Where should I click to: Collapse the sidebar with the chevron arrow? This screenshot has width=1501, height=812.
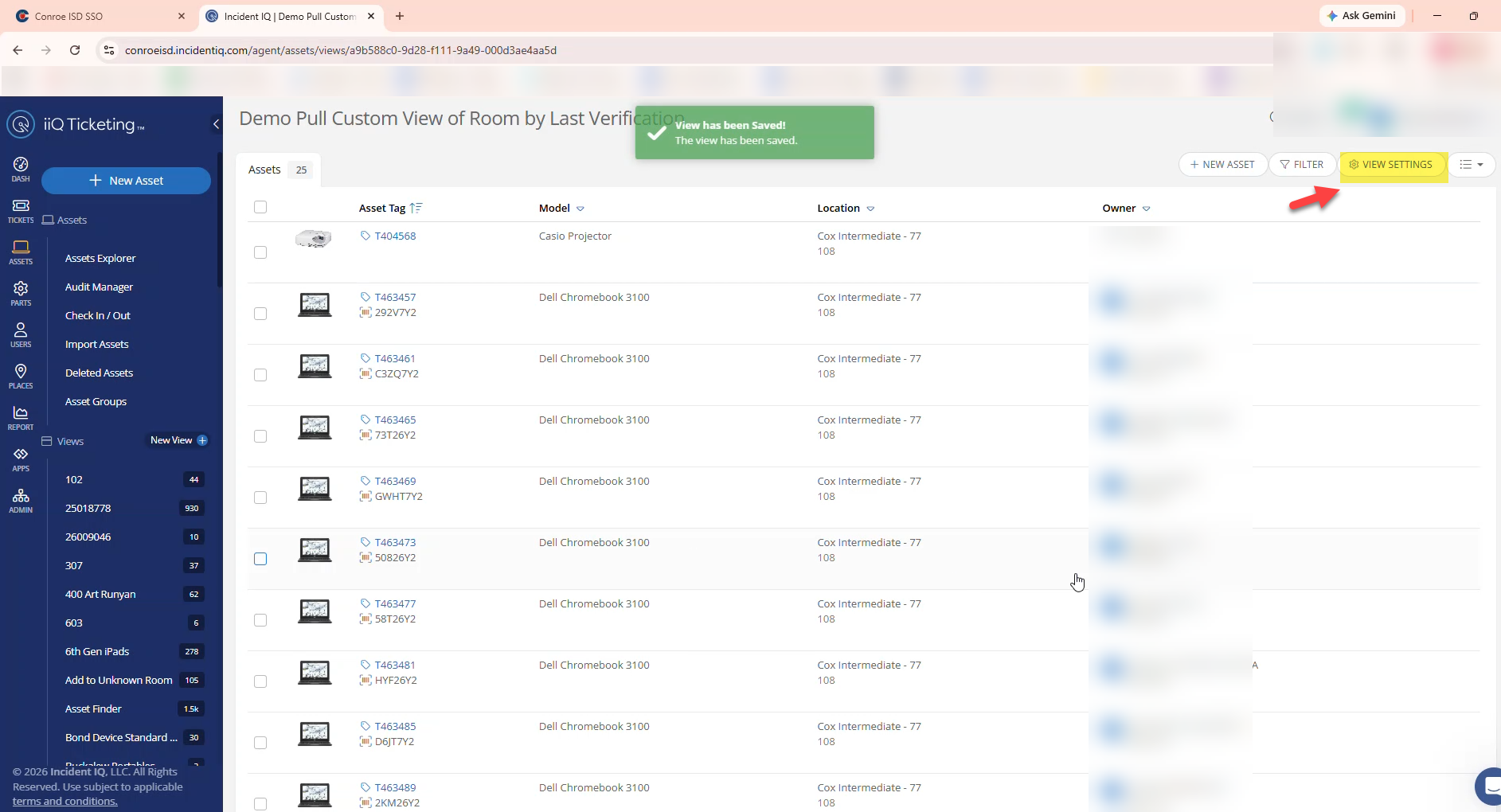[216, 124]
